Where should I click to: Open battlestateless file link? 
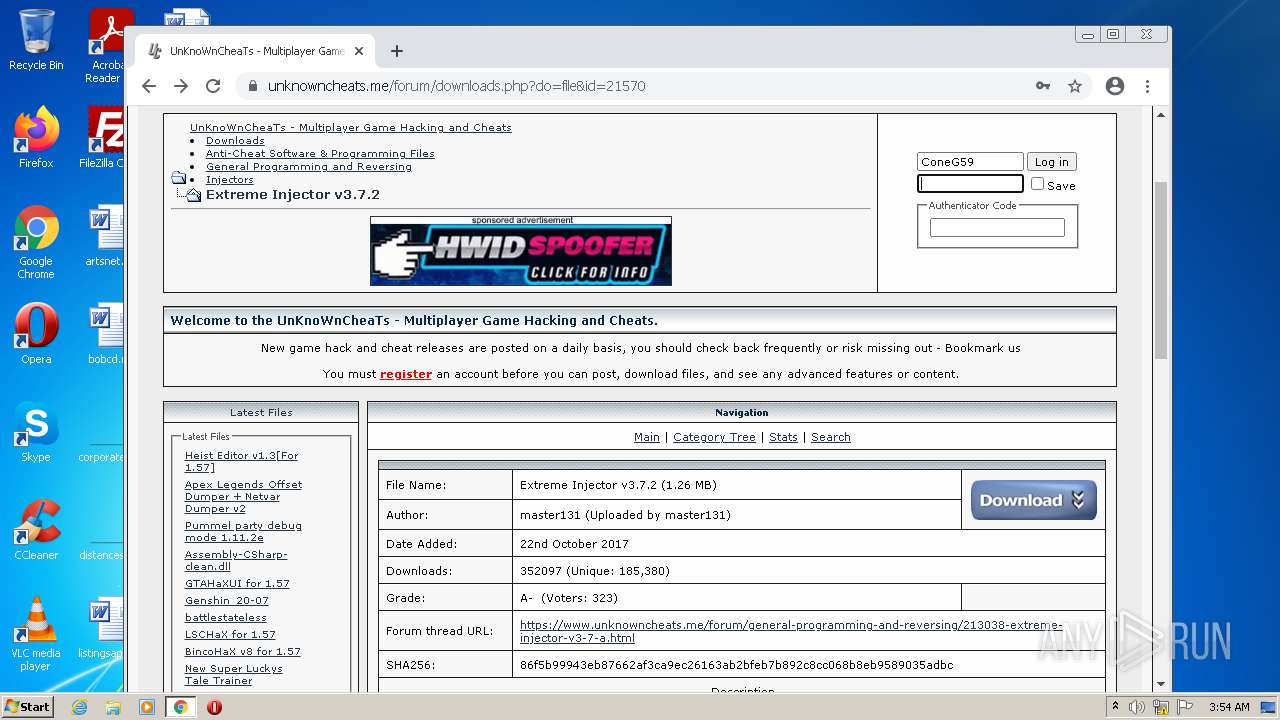(x=226, y=617)
